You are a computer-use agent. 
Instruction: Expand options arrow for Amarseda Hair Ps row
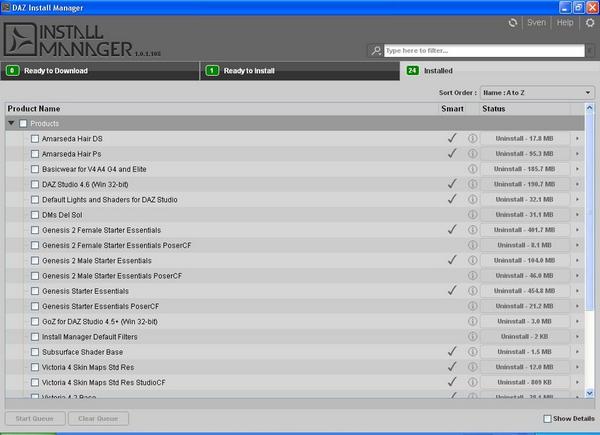pyautogui.click(x=577, y=154)
